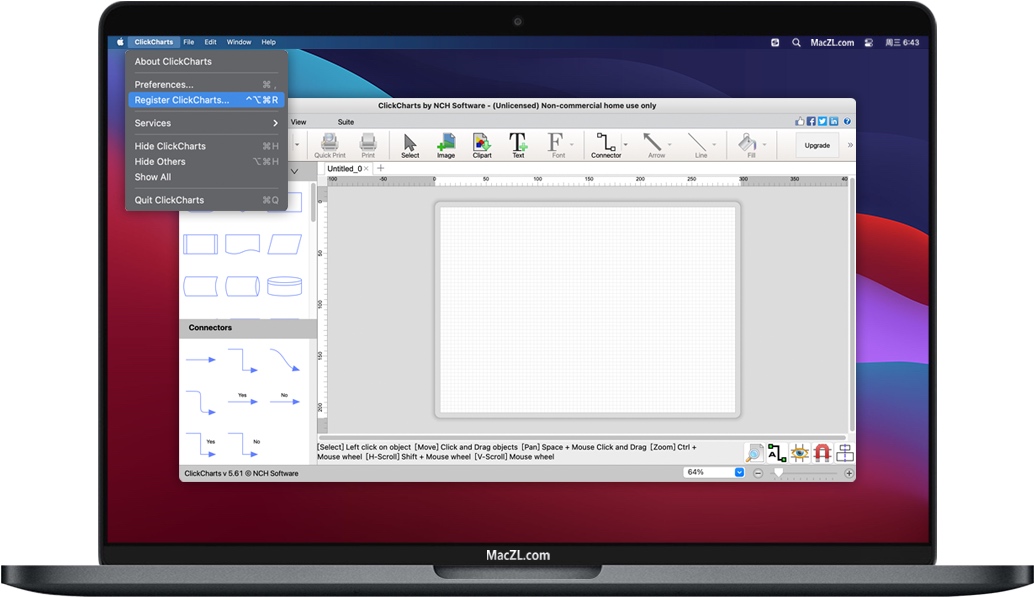This screenshot has width=1034, height=597.
Task: Click the Print toolbar icon
Action: pyautogui.click(x=368, y=146)
